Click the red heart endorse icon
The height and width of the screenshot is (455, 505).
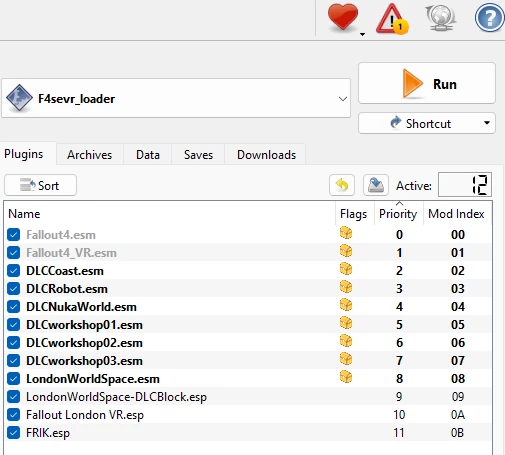click(343, 18)
